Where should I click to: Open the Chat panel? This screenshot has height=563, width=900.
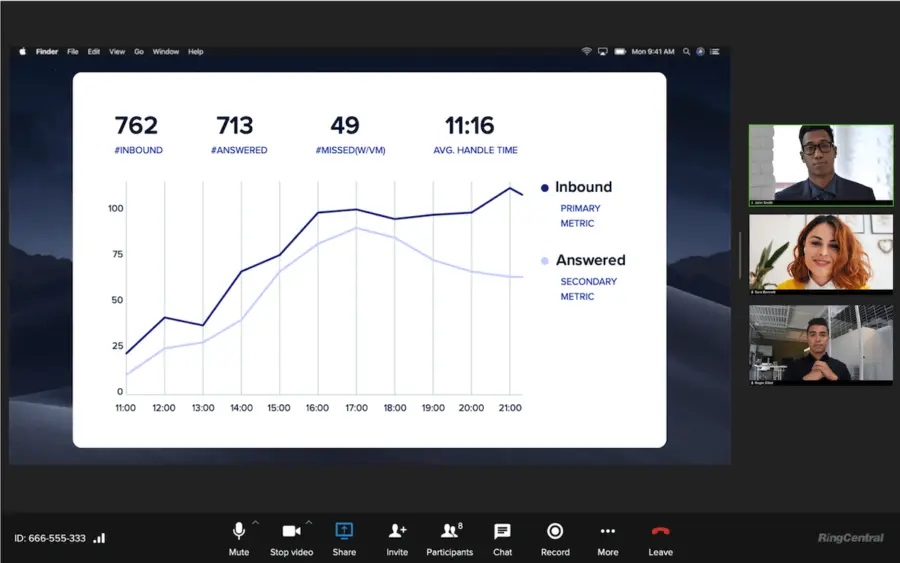coord(502,531)
